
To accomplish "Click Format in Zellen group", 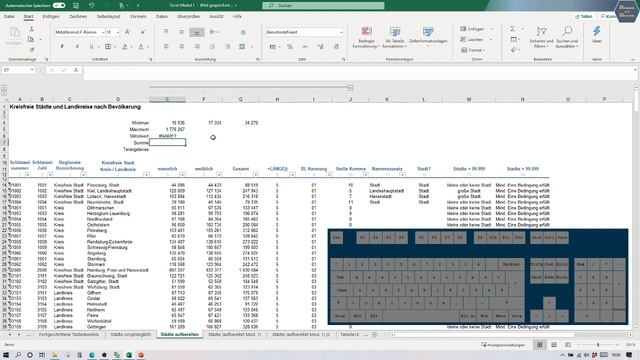I will (472, 50).
